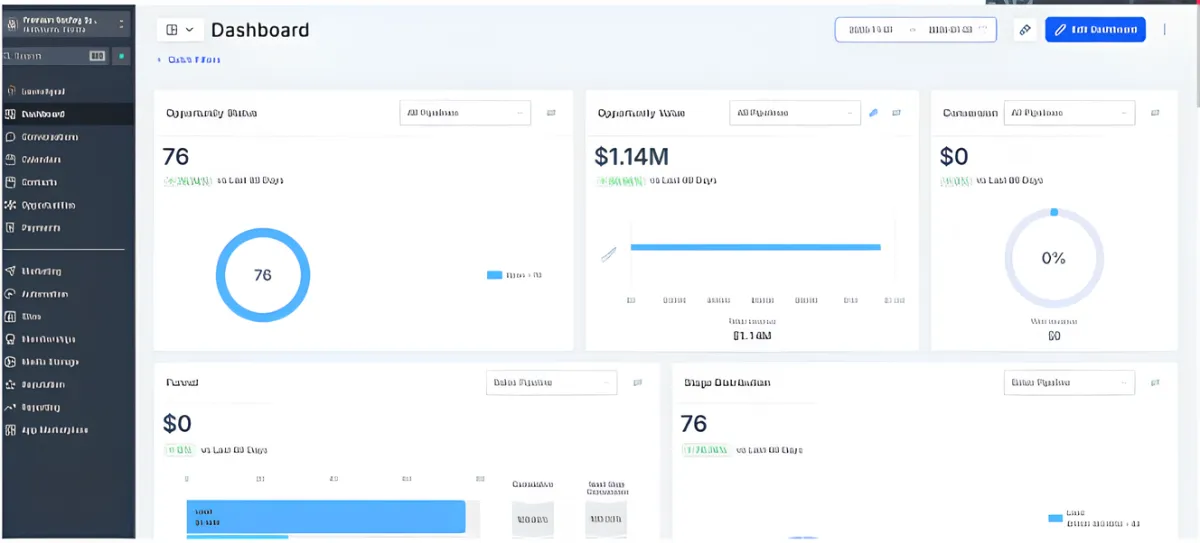Expand the Opportunity Status pipeline dropdown
The height and width of the screenshot is (543, 1200).
coord(465,113)
